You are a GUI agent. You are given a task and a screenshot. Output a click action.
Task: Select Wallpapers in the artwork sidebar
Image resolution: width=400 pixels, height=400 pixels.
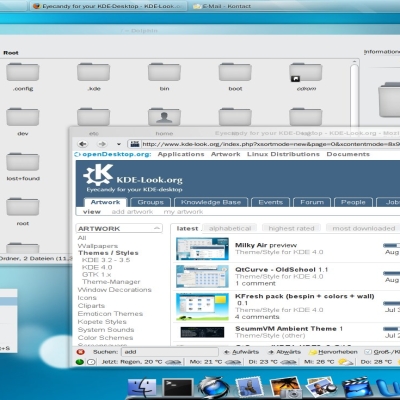[98, 246]
